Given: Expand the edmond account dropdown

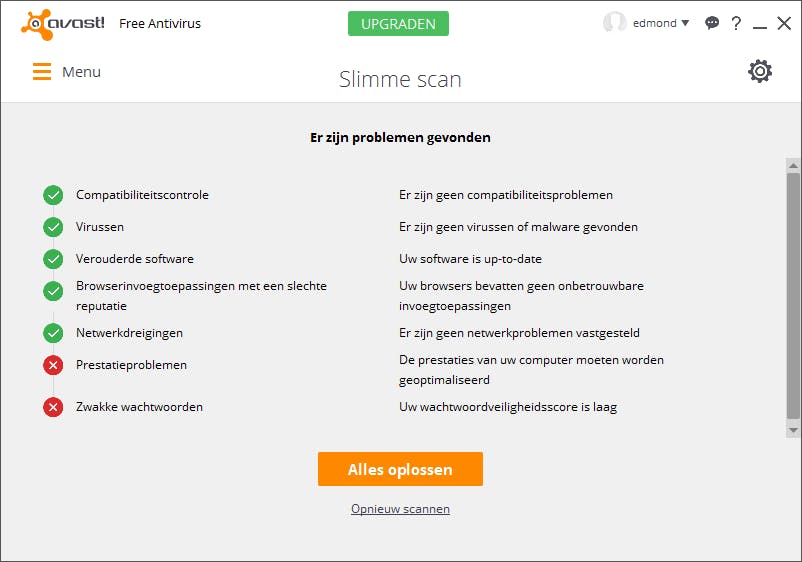Looking at the screenshot, I should point(685,23).
